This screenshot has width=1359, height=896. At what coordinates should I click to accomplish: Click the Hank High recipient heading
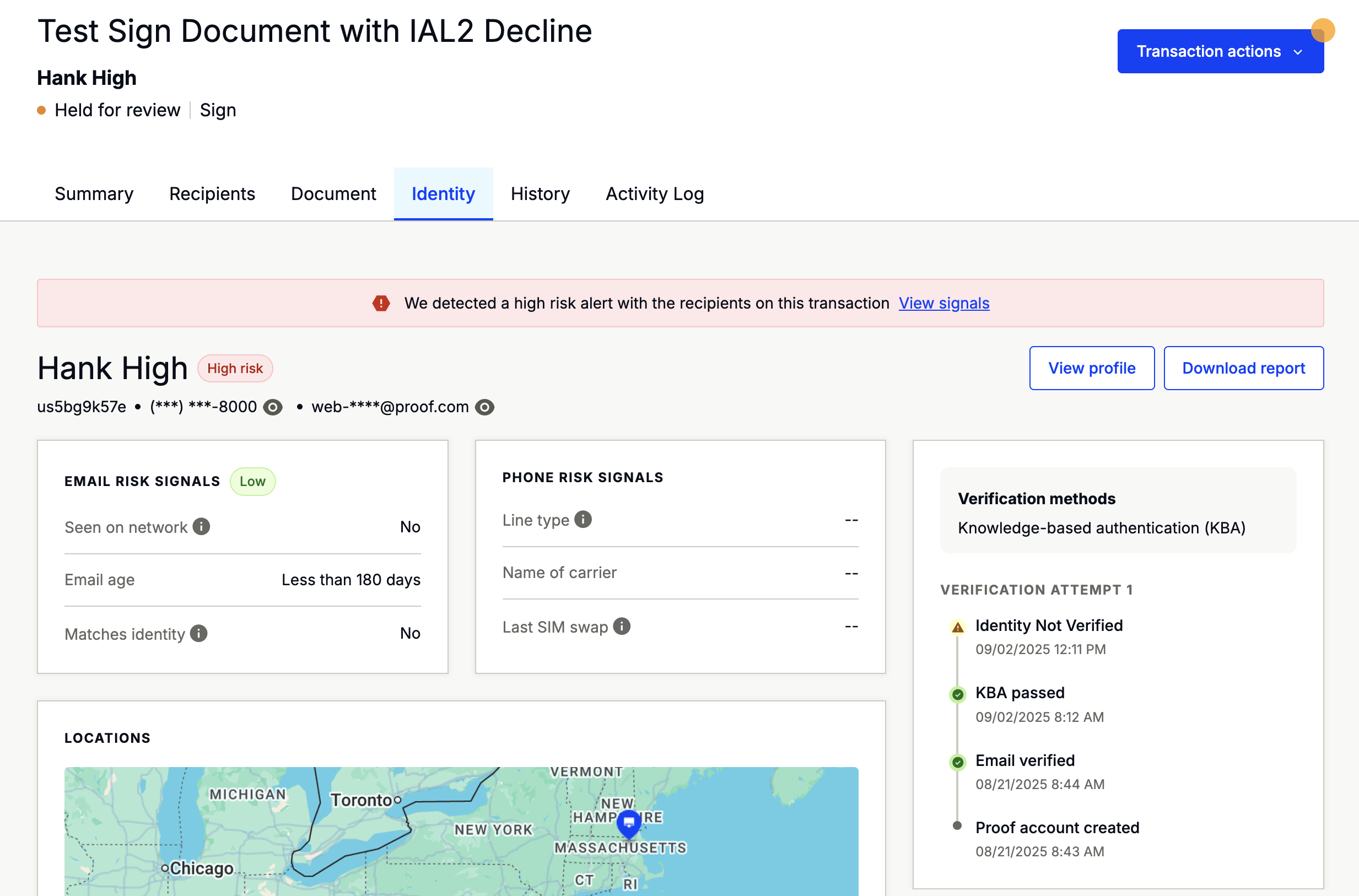112,368
